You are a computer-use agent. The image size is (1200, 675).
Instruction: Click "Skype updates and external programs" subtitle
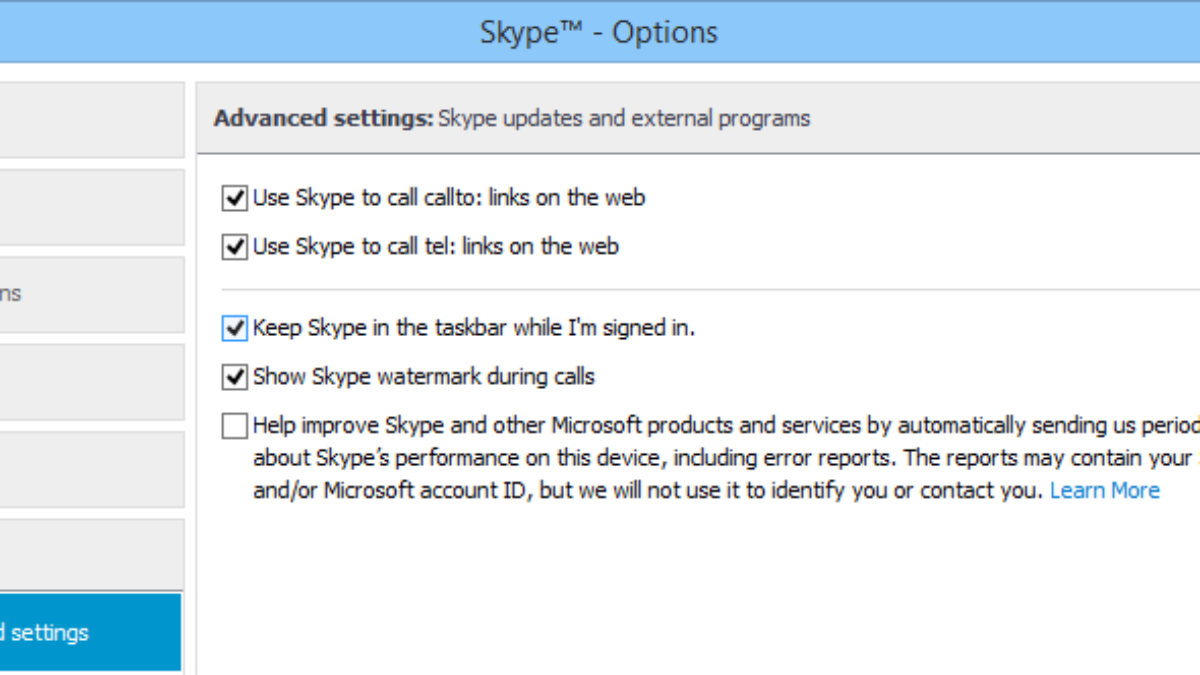(624, 118)
